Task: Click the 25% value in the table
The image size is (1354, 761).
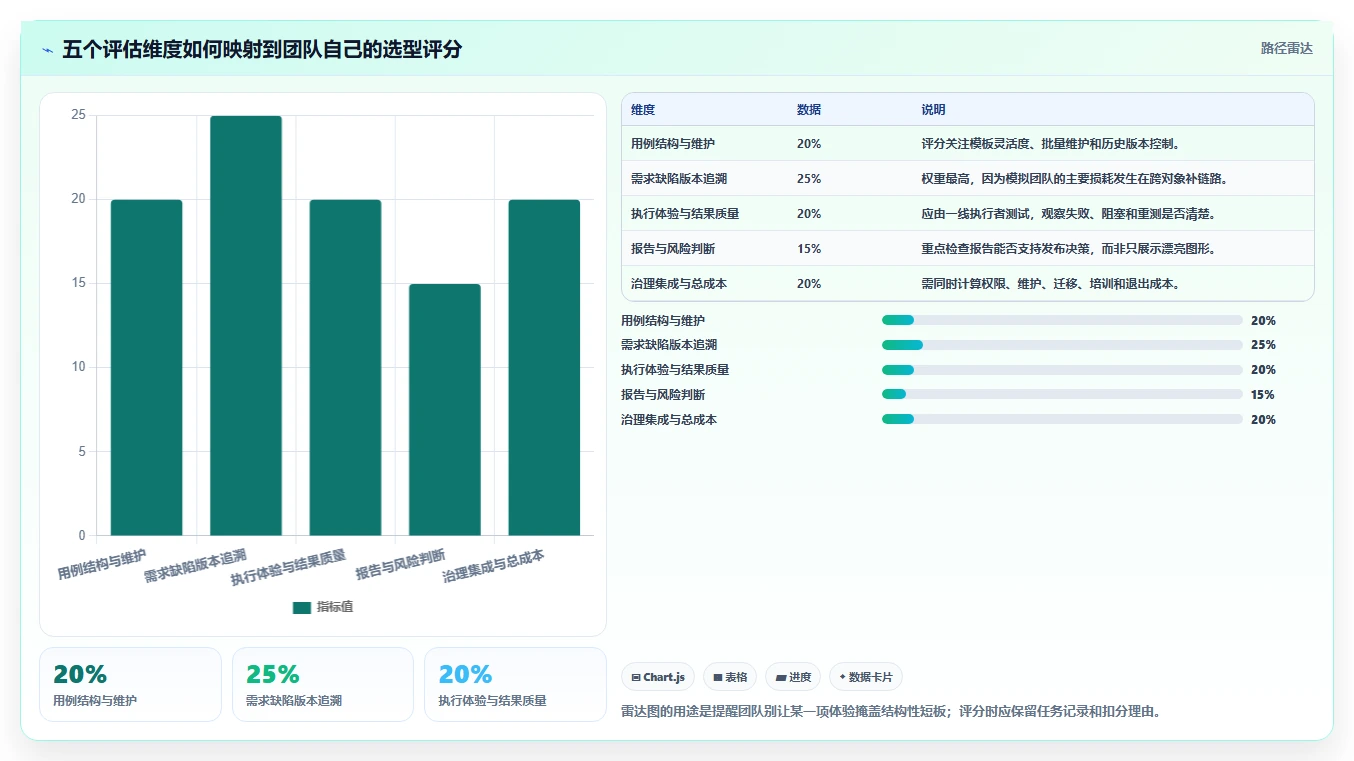Action: tap(809, 179)
